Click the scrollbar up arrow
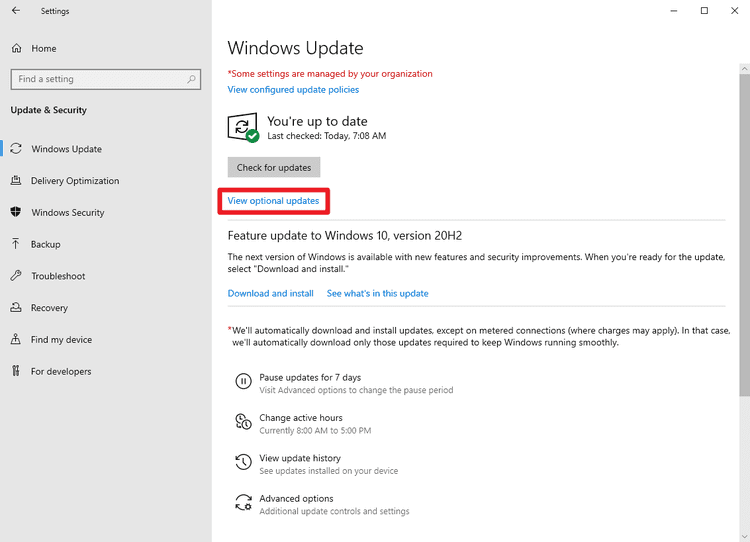 (x=744, y=69)
